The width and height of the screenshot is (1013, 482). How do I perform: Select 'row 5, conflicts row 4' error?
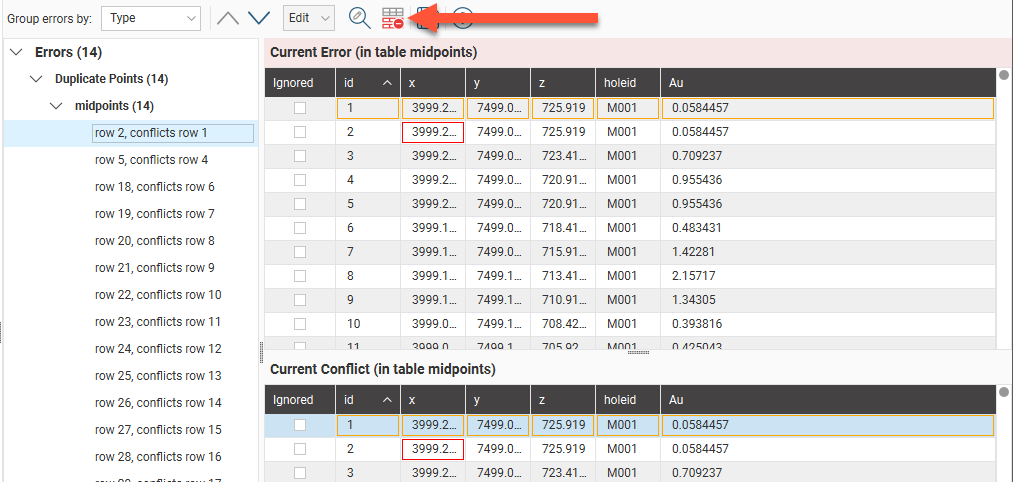151,160
